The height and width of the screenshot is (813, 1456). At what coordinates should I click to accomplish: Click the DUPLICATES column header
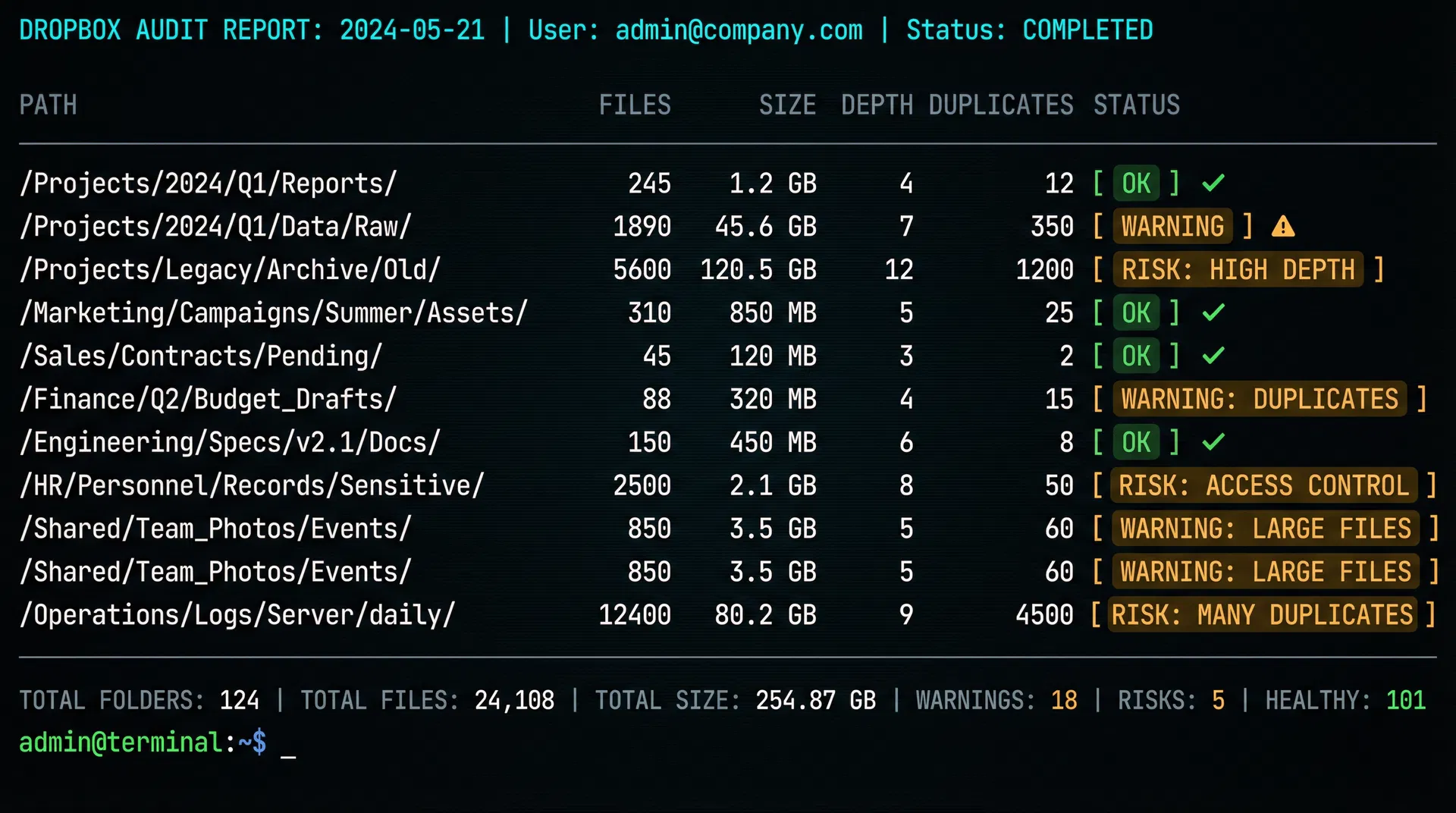pyautogui.click(x=1001, y=105)
